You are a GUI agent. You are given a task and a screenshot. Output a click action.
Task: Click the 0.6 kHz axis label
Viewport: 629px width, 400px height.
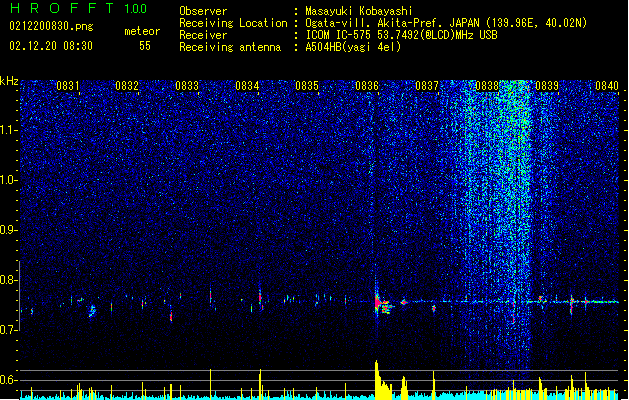[9, 380]
